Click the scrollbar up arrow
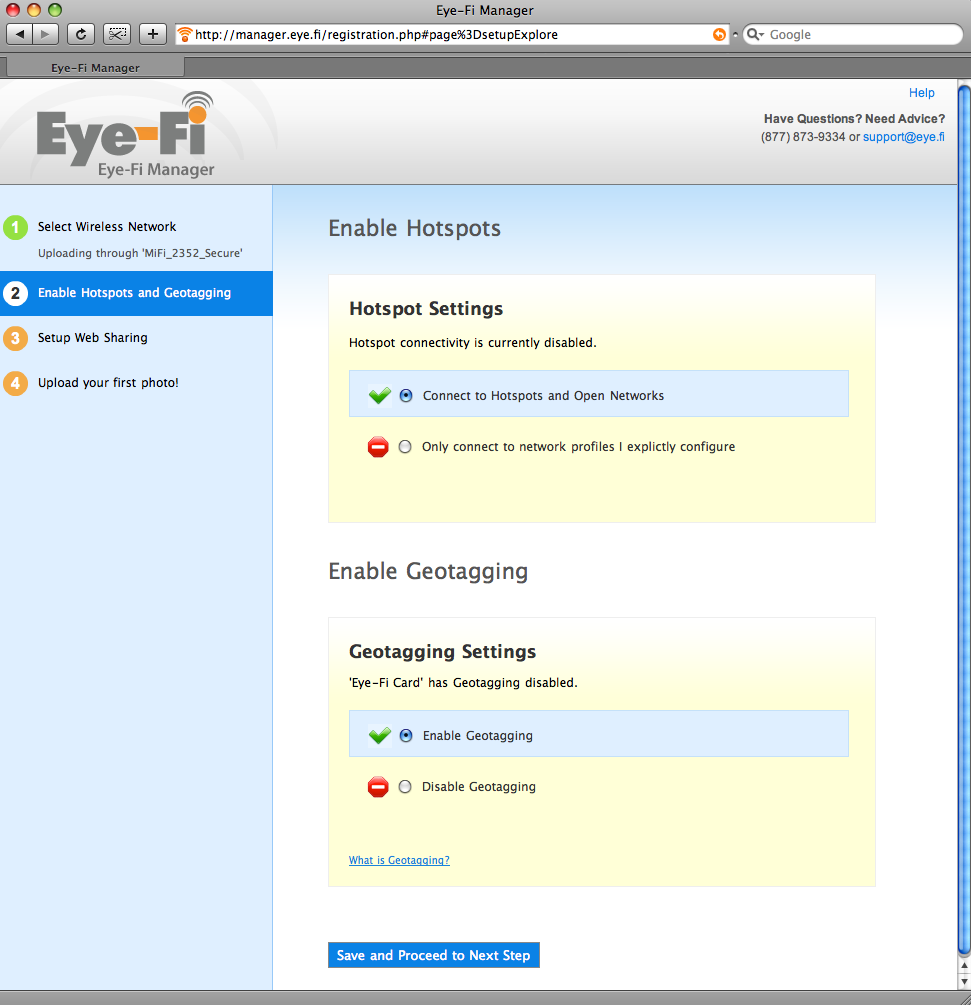This screenshot has height=1005, width=971. click(x=964, y=965)
